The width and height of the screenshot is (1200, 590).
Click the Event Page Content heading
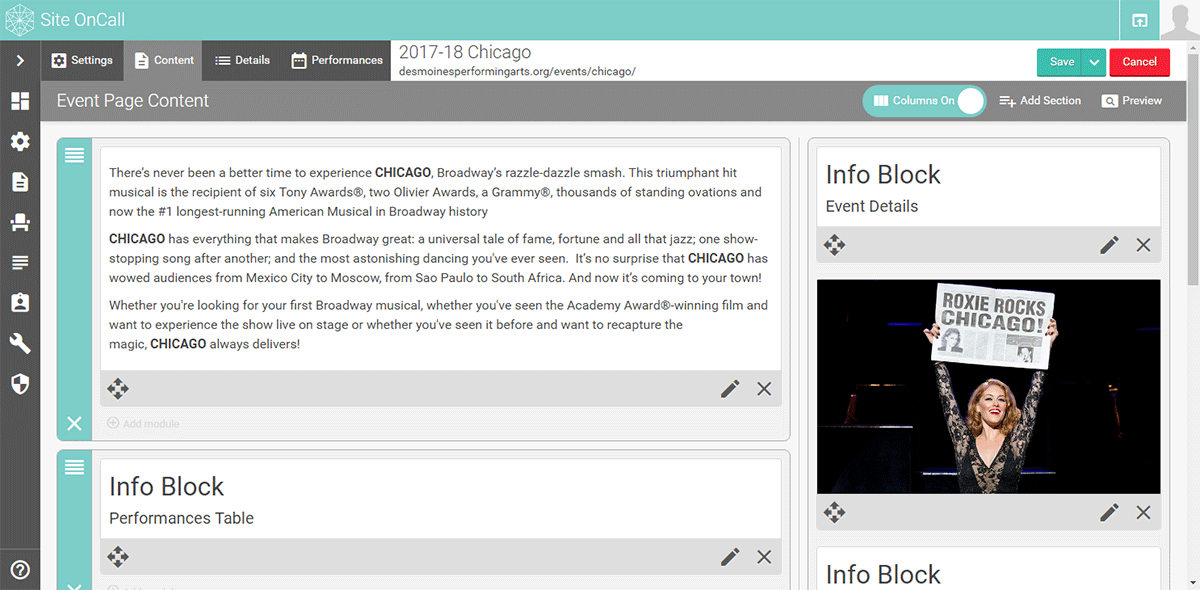click(133, 101)
